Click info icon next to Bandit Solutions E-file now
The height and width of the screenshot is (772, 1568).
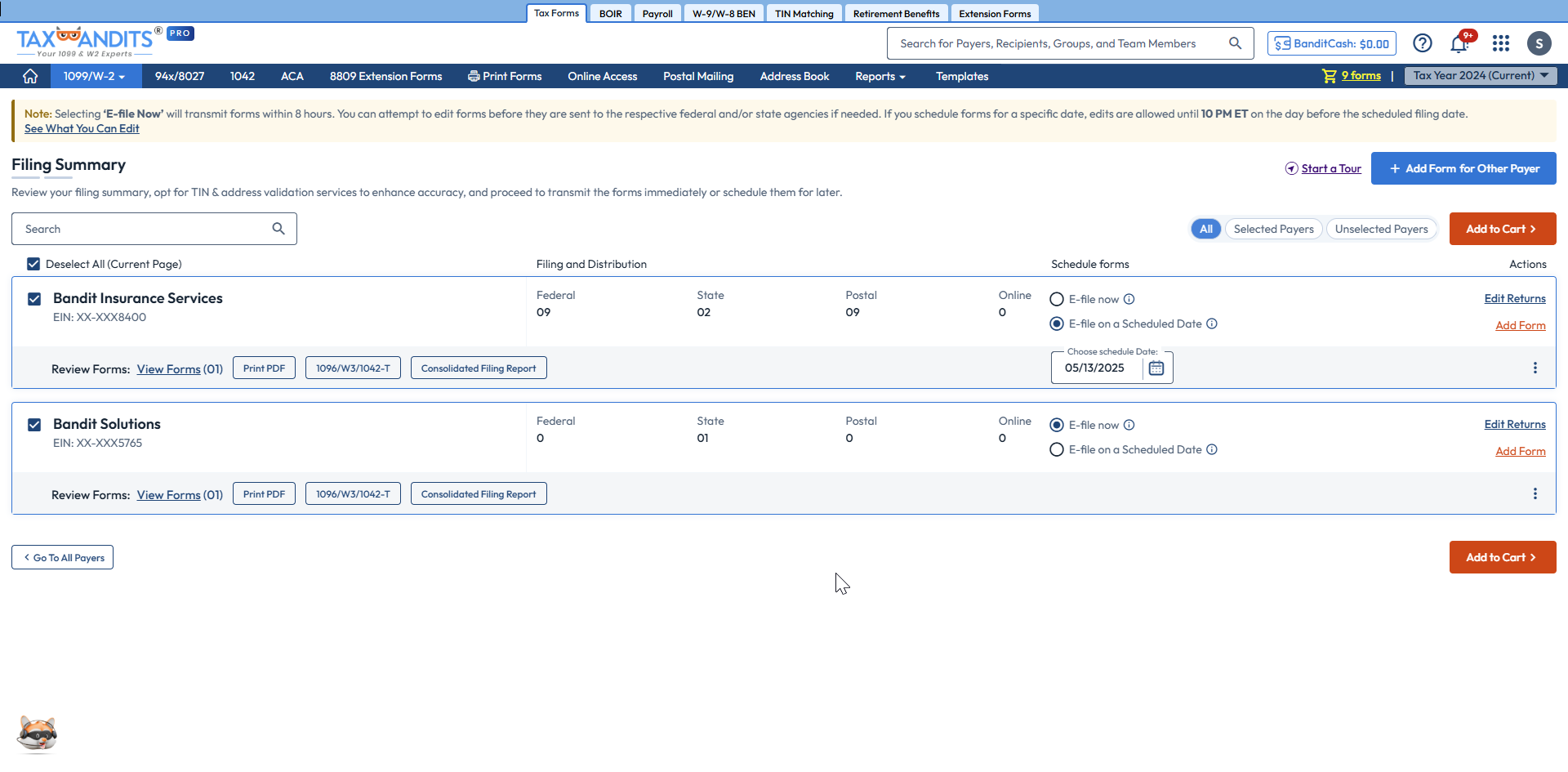(x=1129, y=425)
